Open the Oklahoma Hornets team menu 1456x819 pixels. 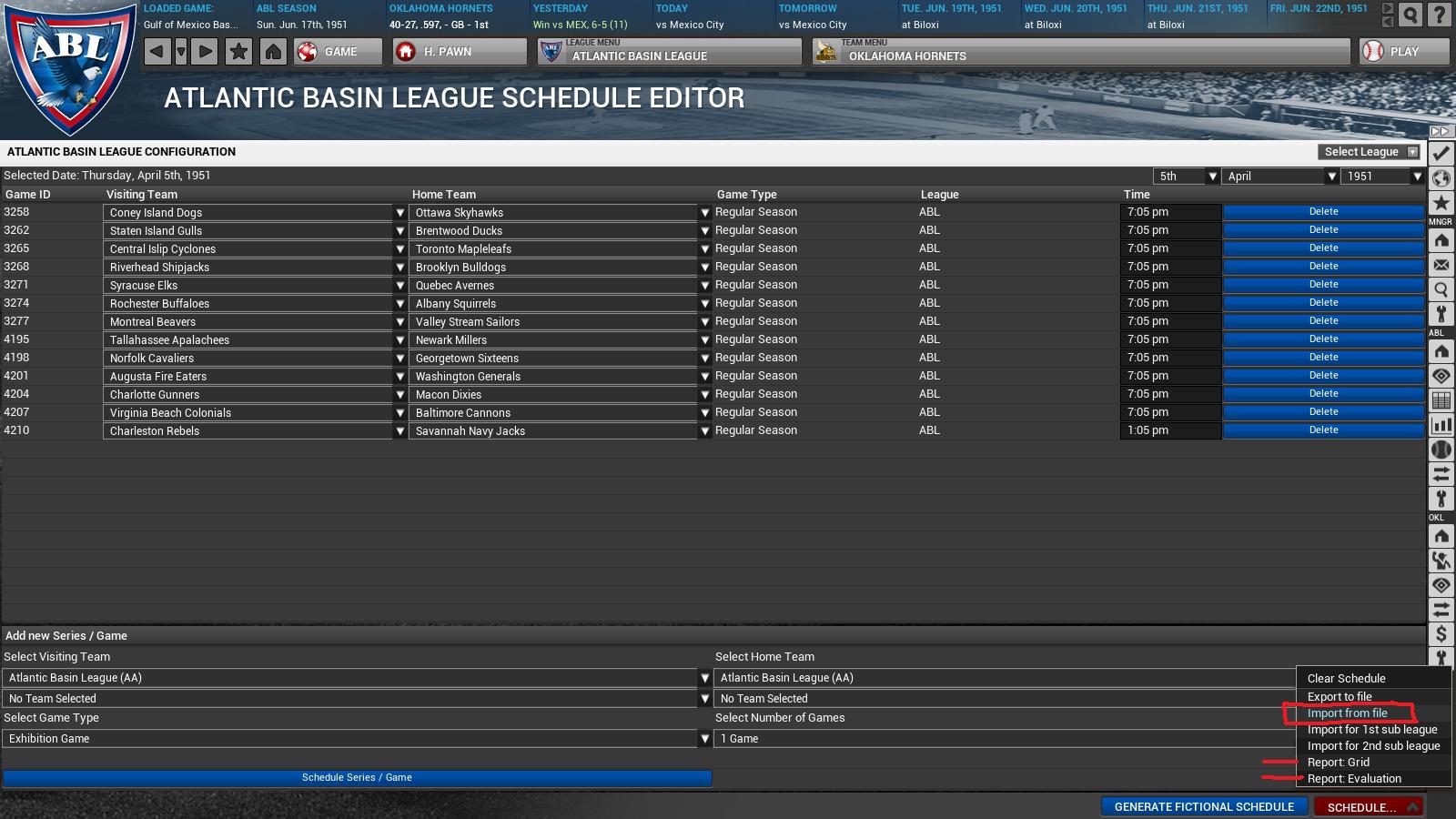click(x=1081, y=52)
